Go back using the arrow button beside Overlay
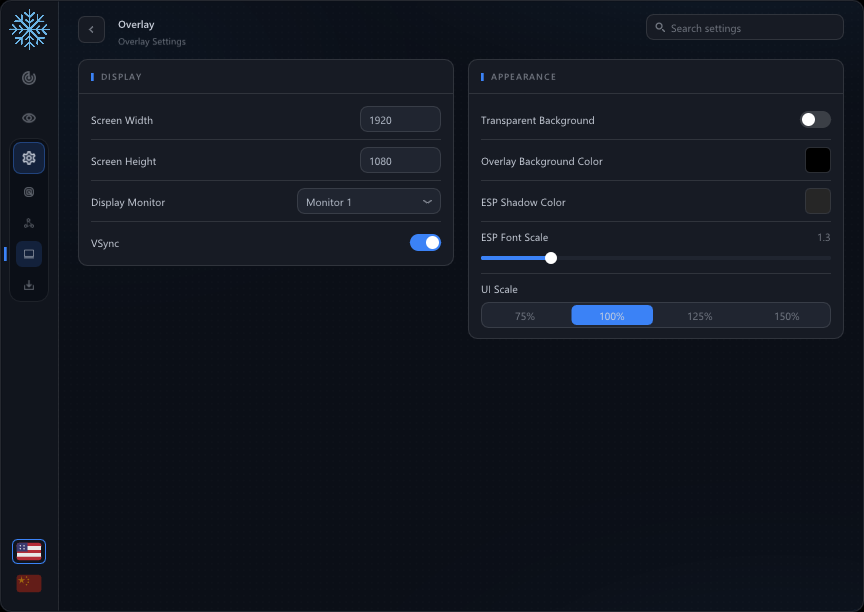 (x=91, y=30)
